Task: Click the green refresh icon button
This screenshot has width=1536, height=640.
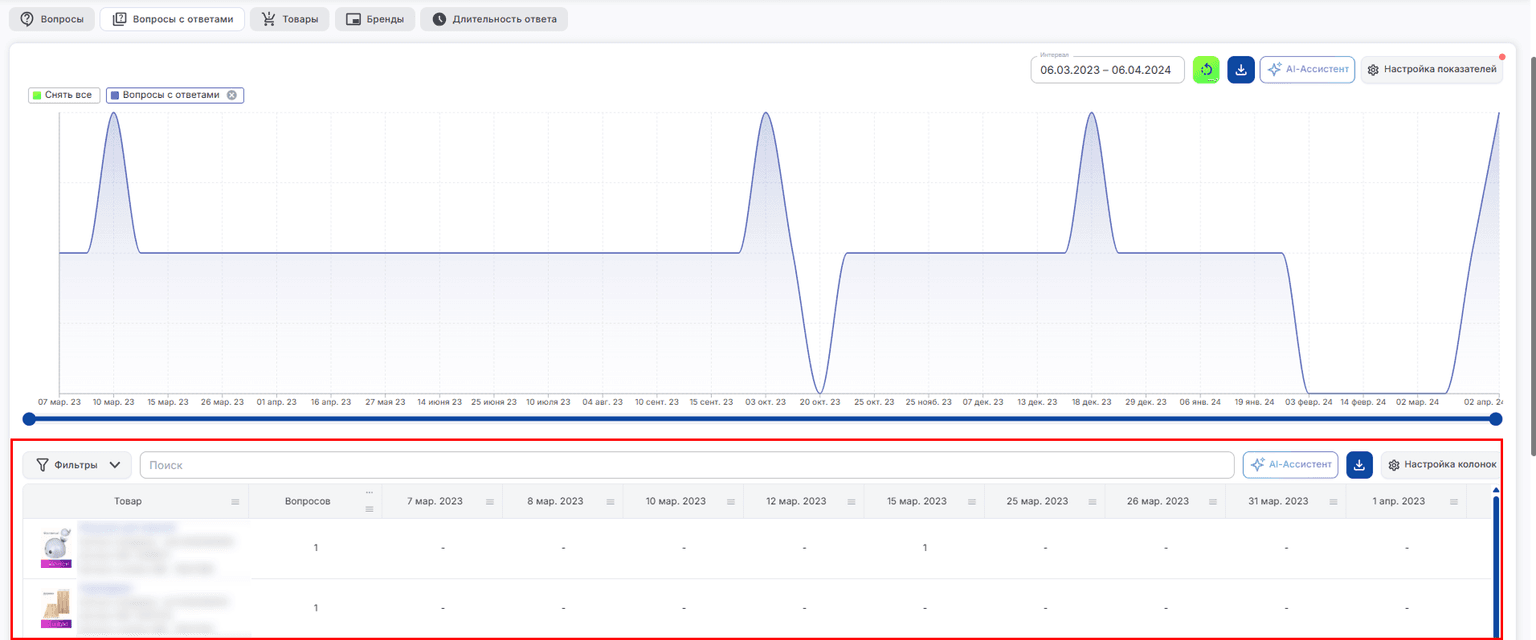Action: [x=1207, y=70]
